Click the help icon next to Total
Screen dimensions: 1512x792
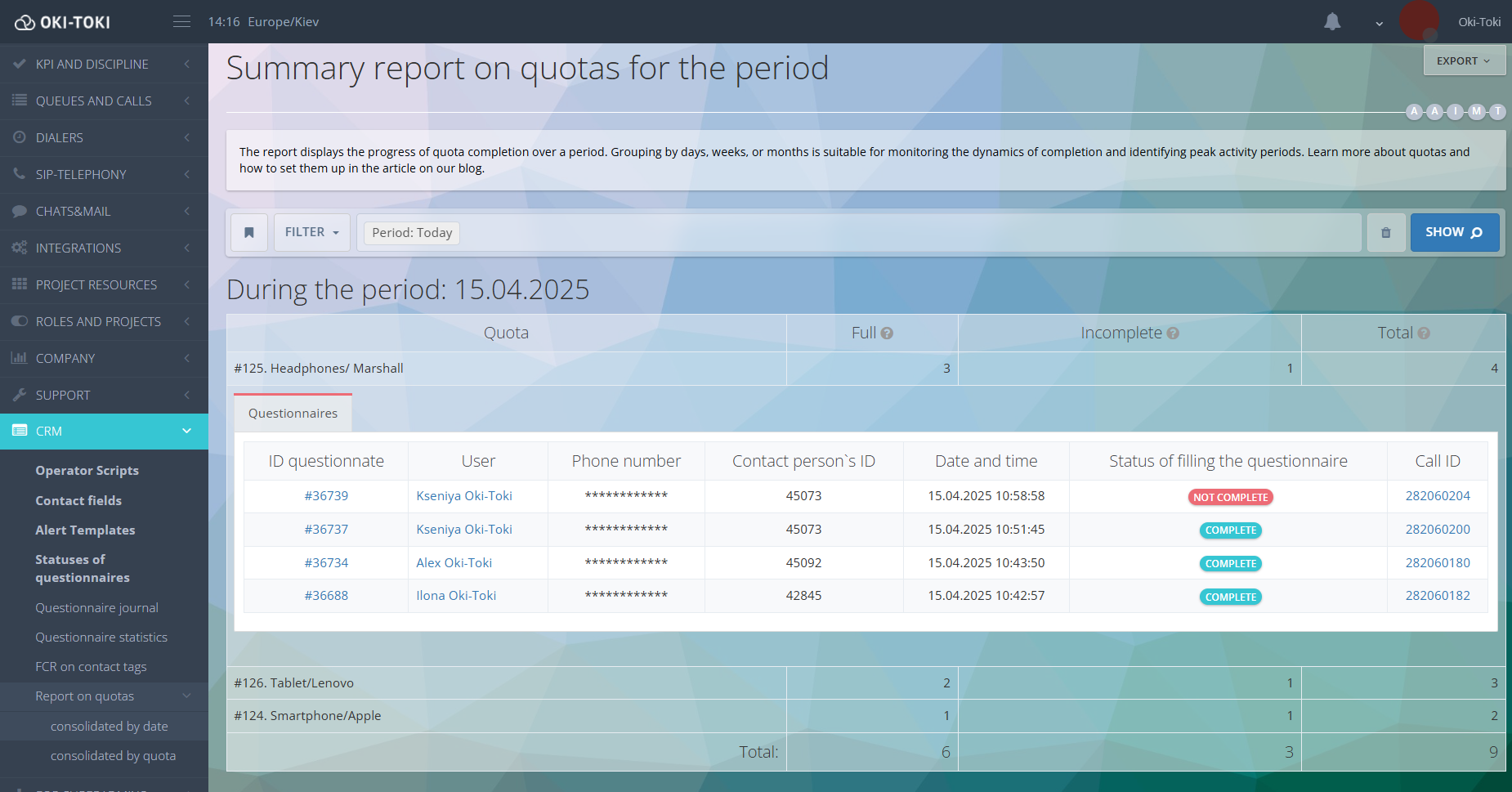[x=1424, y=333]
